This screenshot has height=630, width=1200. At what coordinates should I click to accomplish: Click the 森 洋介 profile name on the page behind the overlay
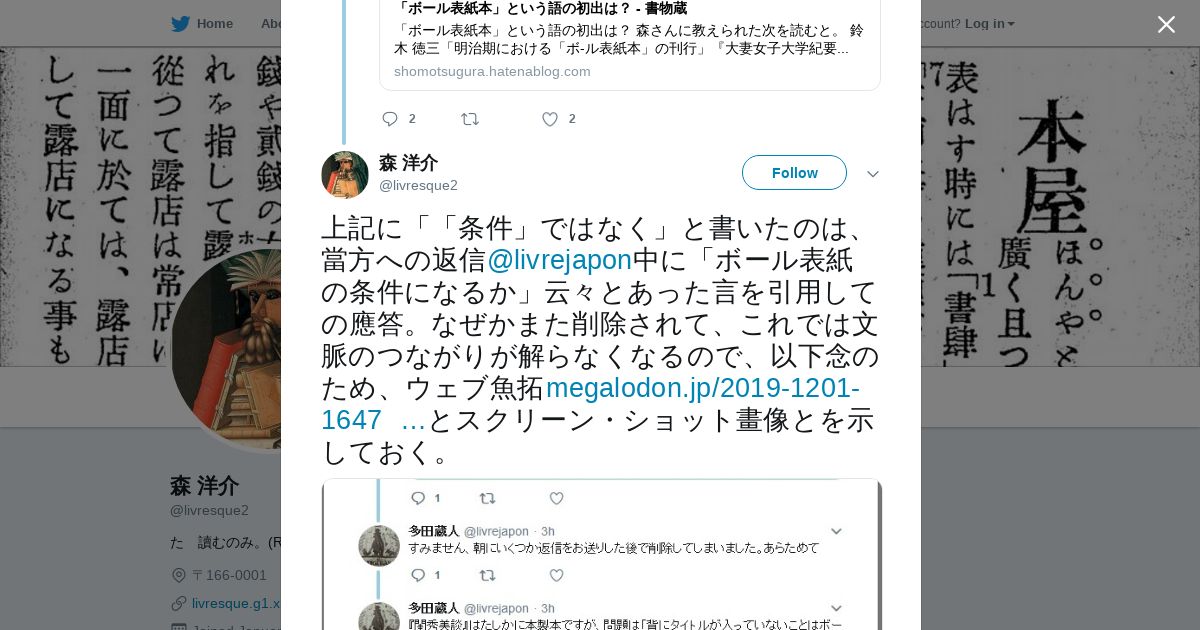click(204, 486)
